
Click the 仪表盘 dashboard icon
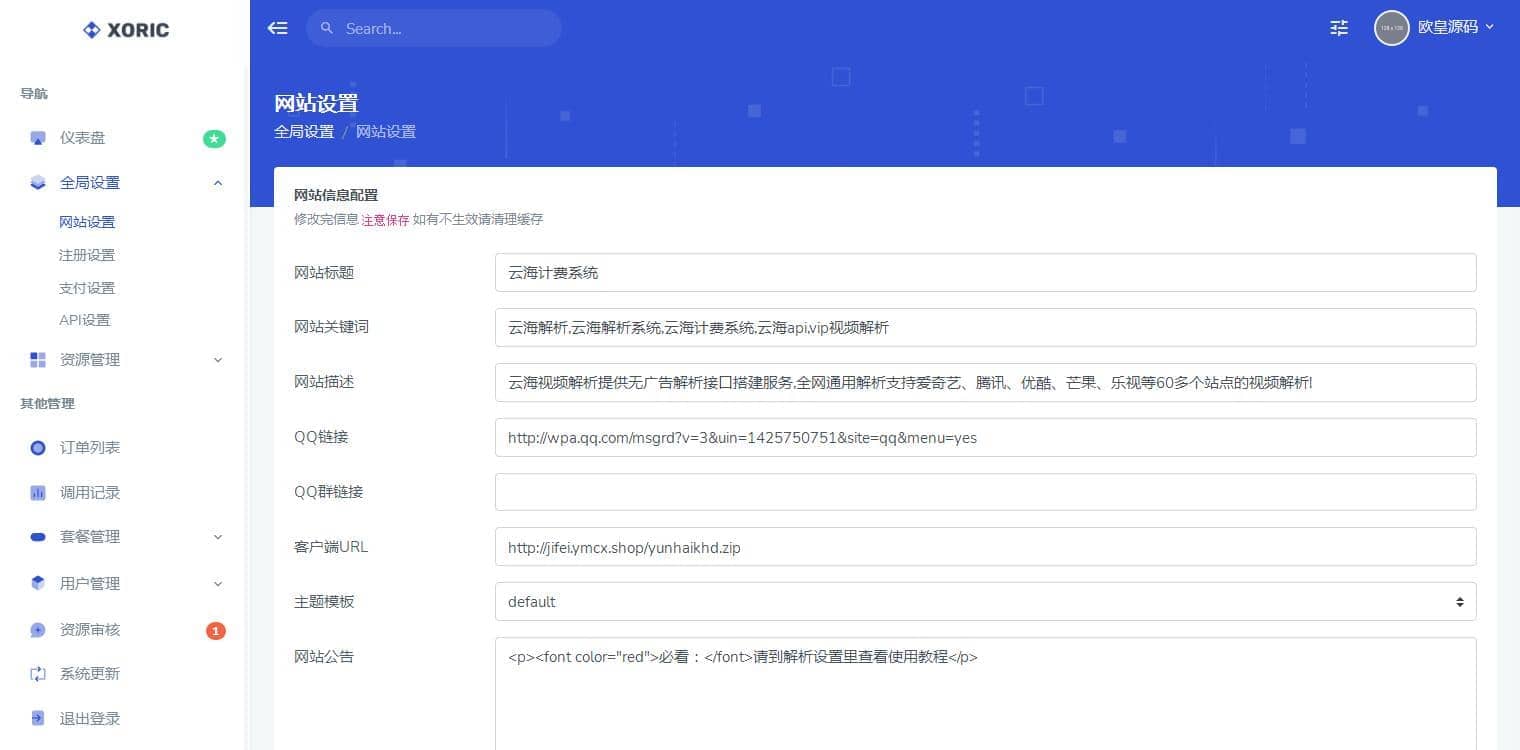click(x=38, y=138)
